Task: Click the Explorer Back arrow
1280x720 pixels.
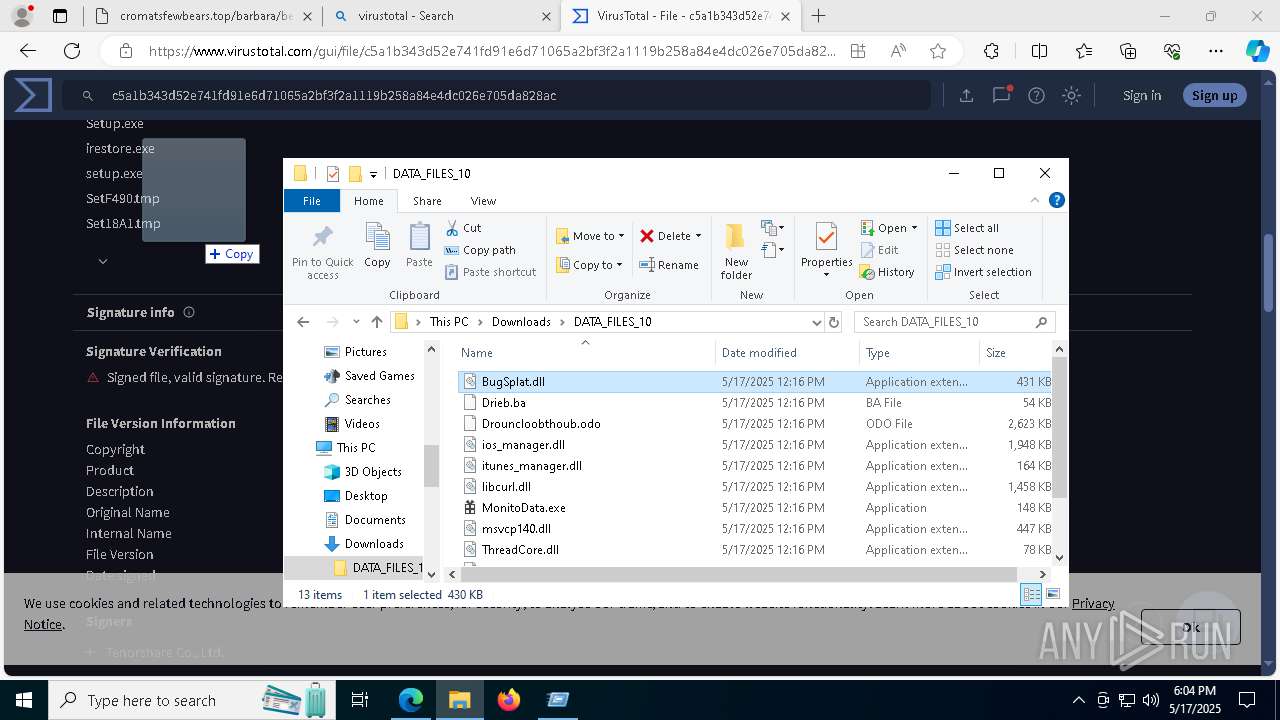Action: point(303,322)
